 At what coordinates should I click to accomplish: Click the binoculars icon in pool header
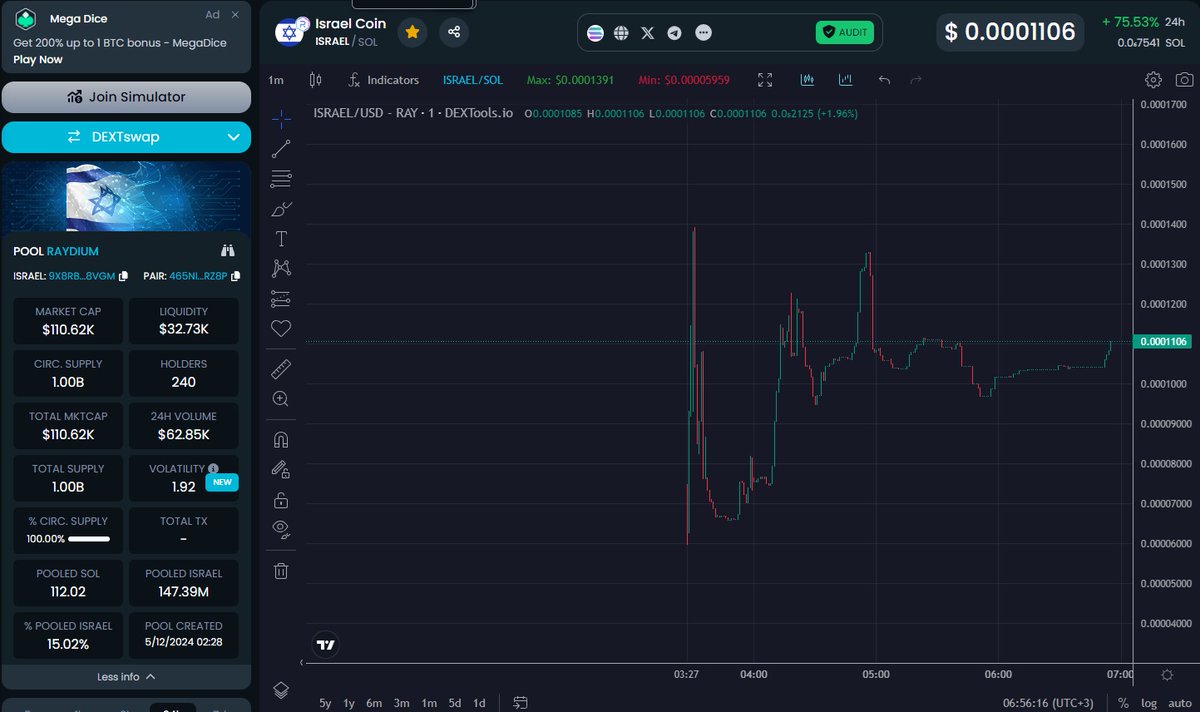[x=228, y=251]
